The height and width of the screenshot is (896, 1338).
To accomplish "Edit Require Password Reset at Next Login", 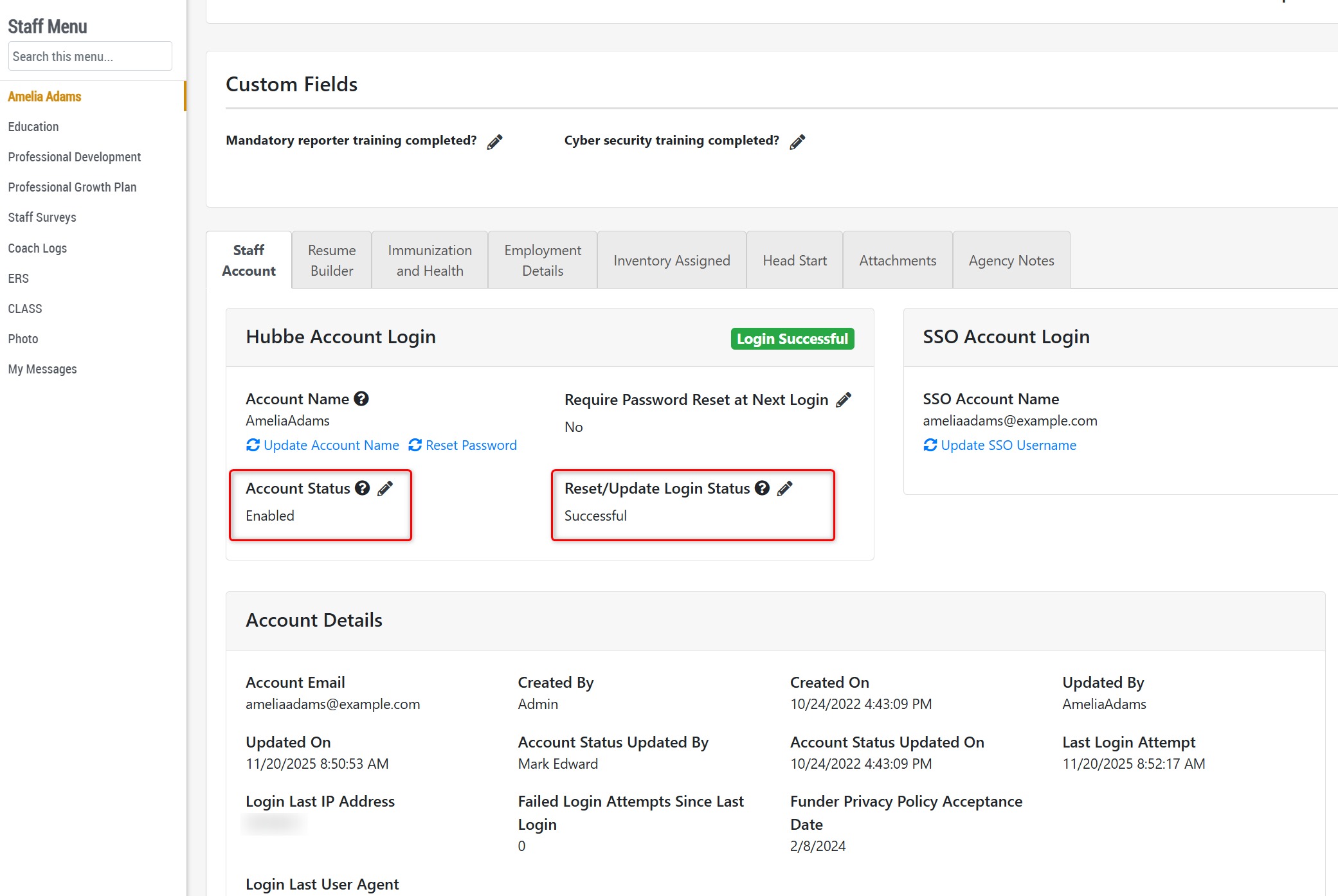I will [x=844, y=400].
